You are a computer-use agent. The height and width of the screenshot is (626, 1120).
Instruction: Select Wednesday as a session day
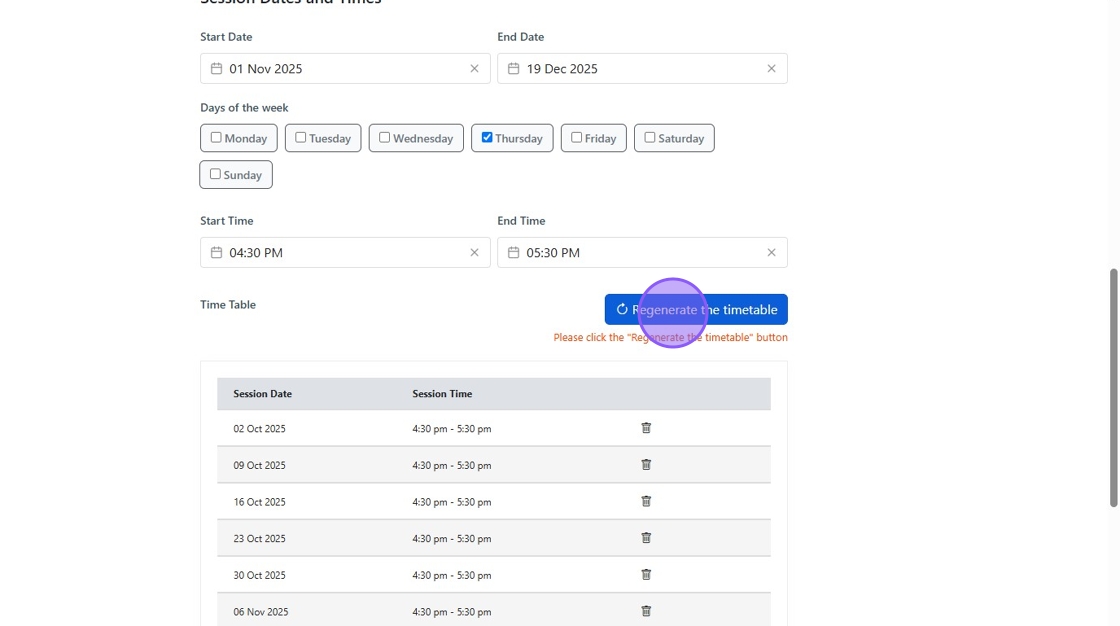tap(384, 138)
